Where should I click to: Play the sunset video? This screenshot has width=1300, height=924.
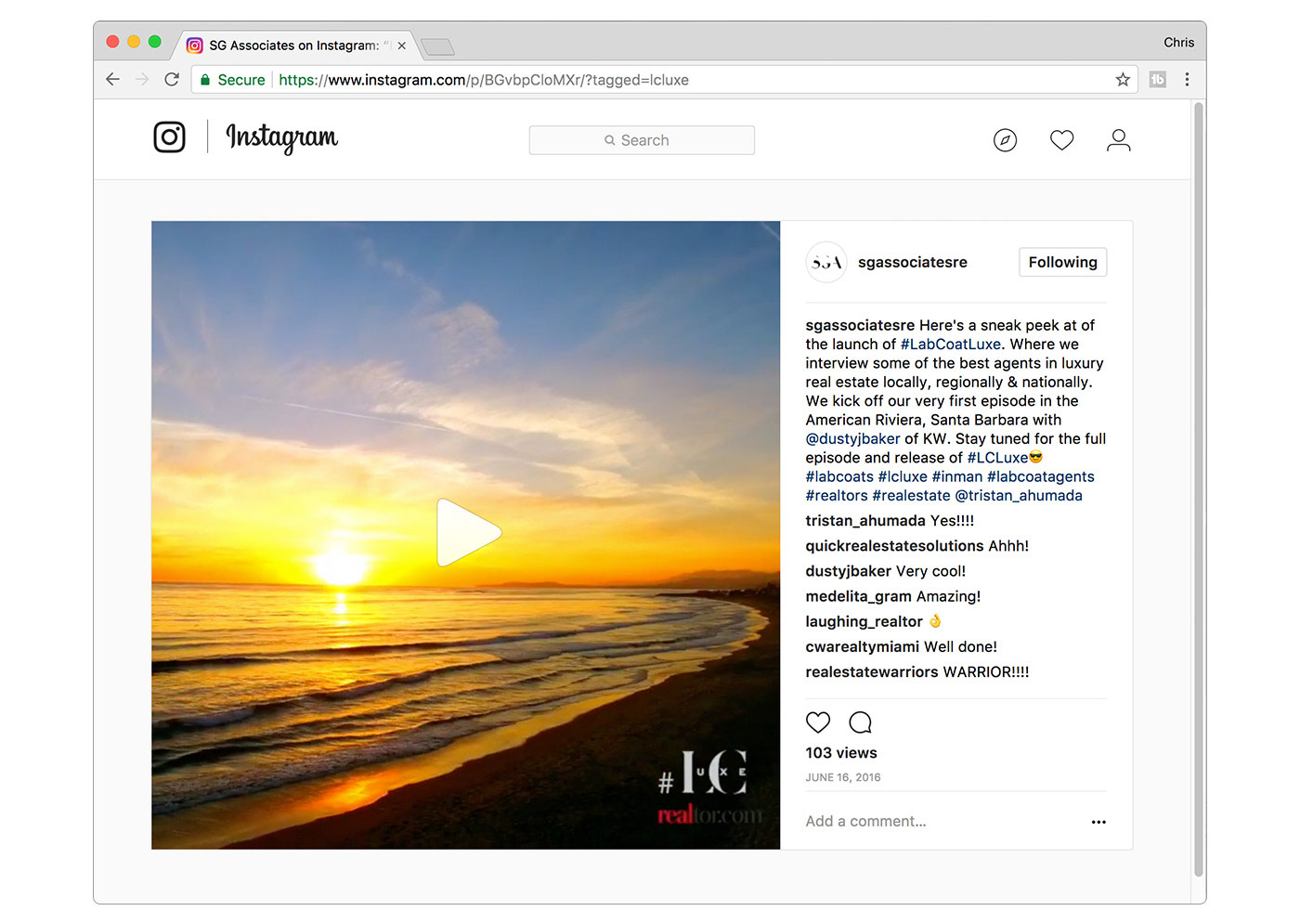[469, 532]
